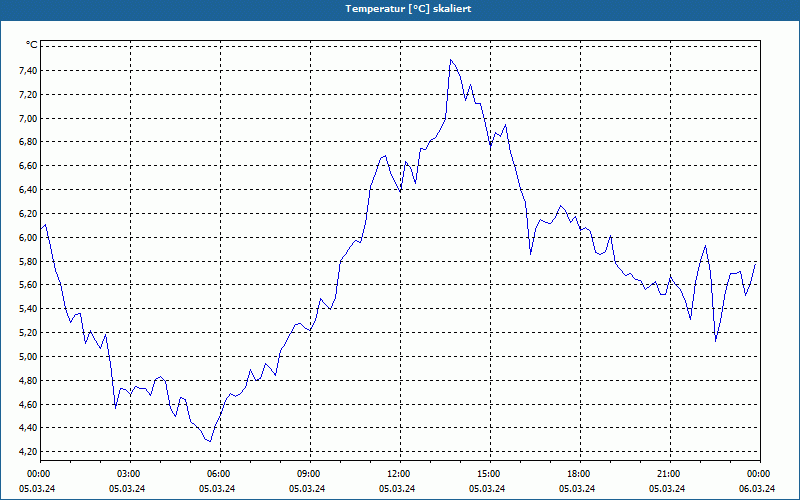The height and width of the screenshot is (500, 800).
Task: Click the 6,00 y-axis value
Action: click(28, 238)
